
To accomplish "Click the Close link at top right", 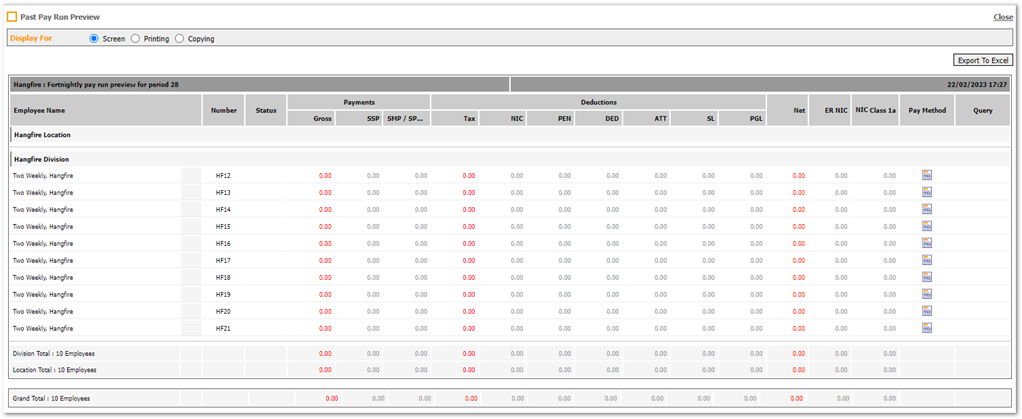I will pos(1003,17).
